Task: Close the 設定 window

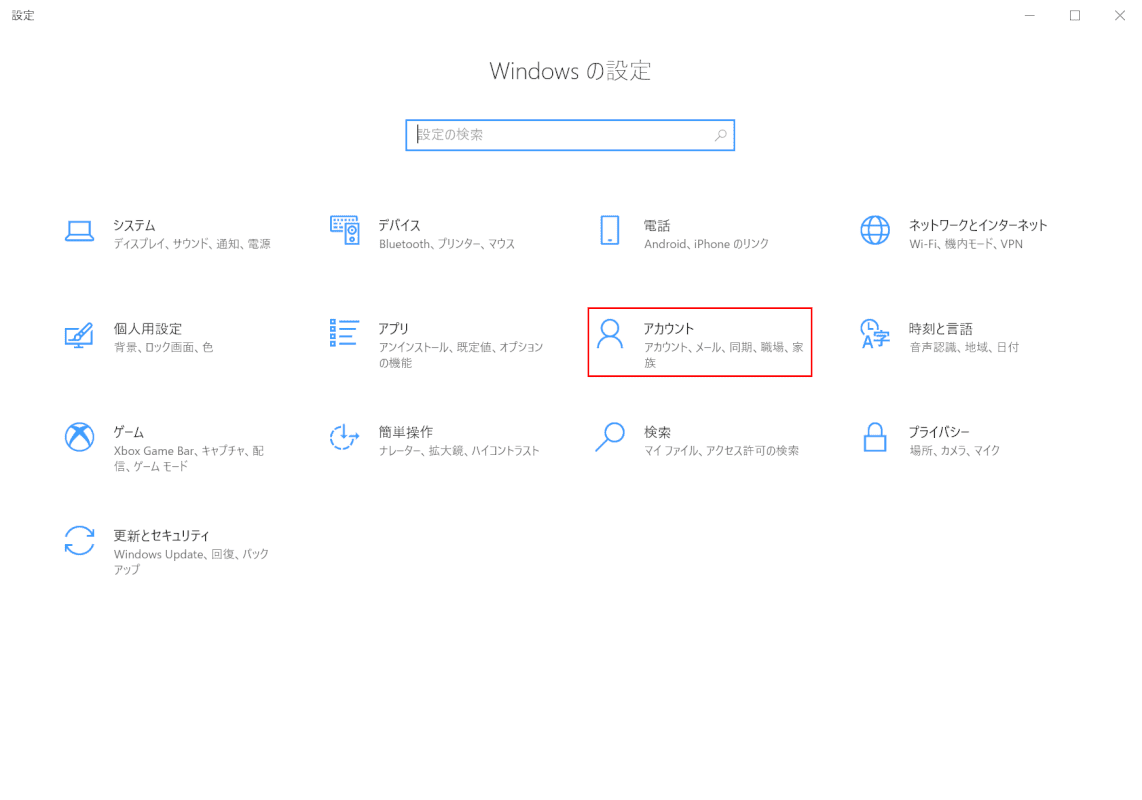Action: [x=1119, y=15]
